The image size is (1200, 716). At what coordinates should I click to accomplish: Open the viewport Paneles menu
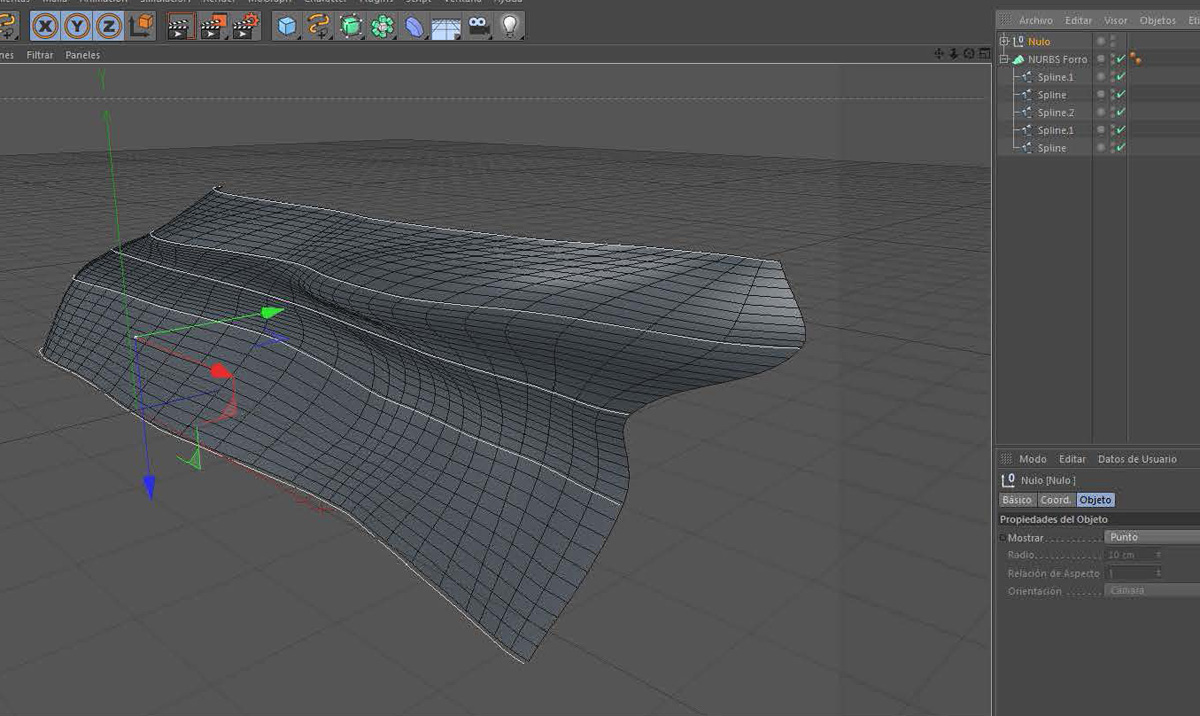pyautogui.click(x=83, y=55)
